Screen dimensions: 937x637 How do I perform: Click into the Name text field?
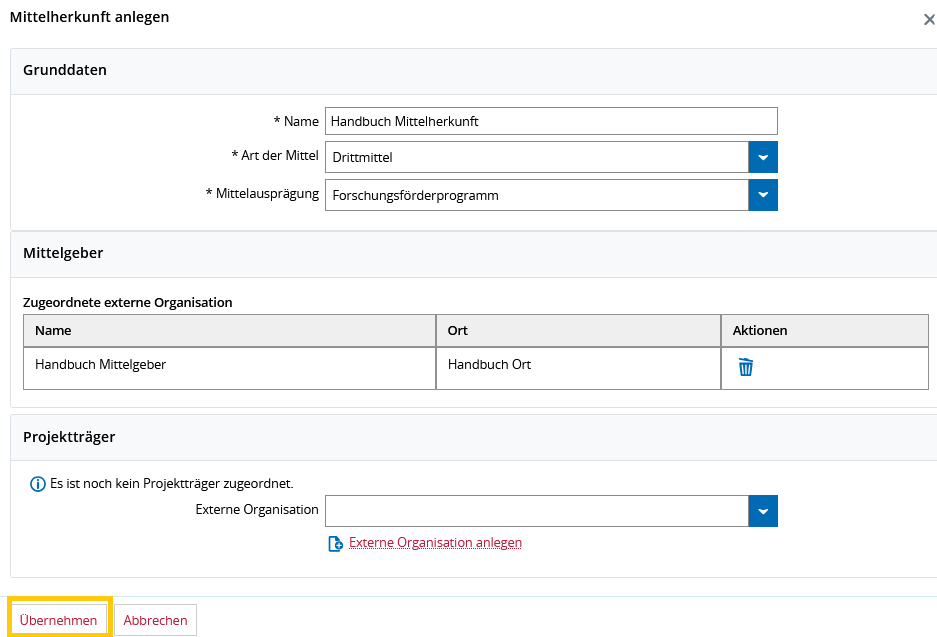551,121
